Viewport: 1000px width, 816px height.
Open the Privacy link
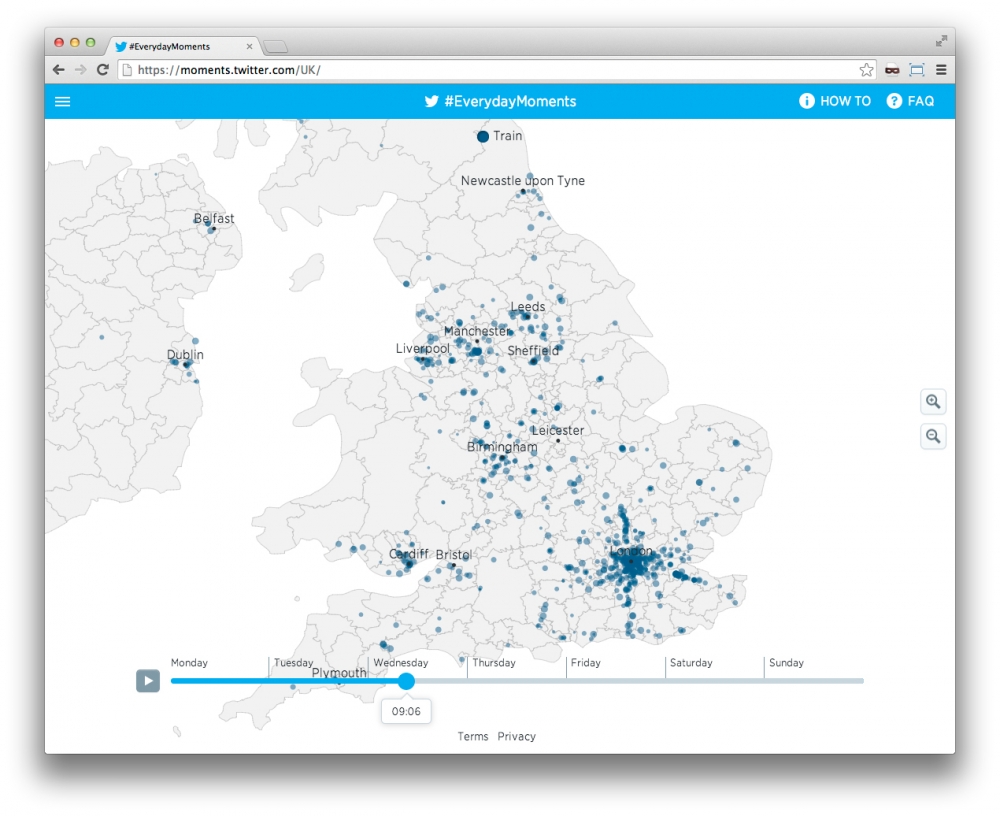click(517, 736)
